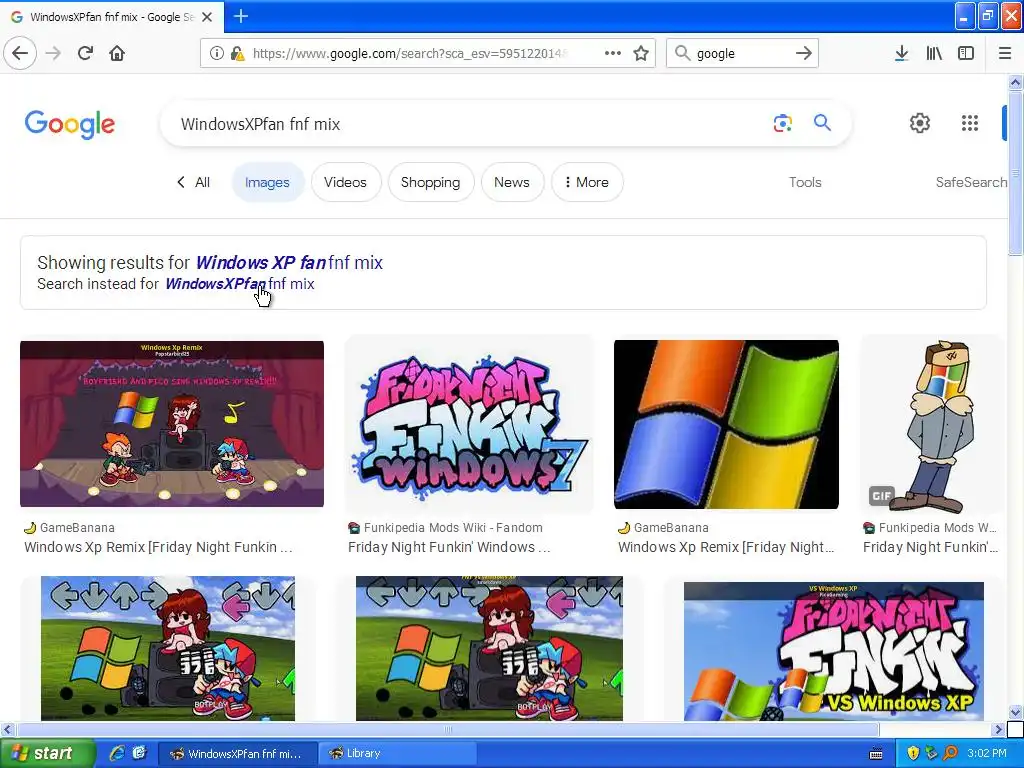Open the SafeSearch dropdown
1024x768 pixels.
coord(971,182)
